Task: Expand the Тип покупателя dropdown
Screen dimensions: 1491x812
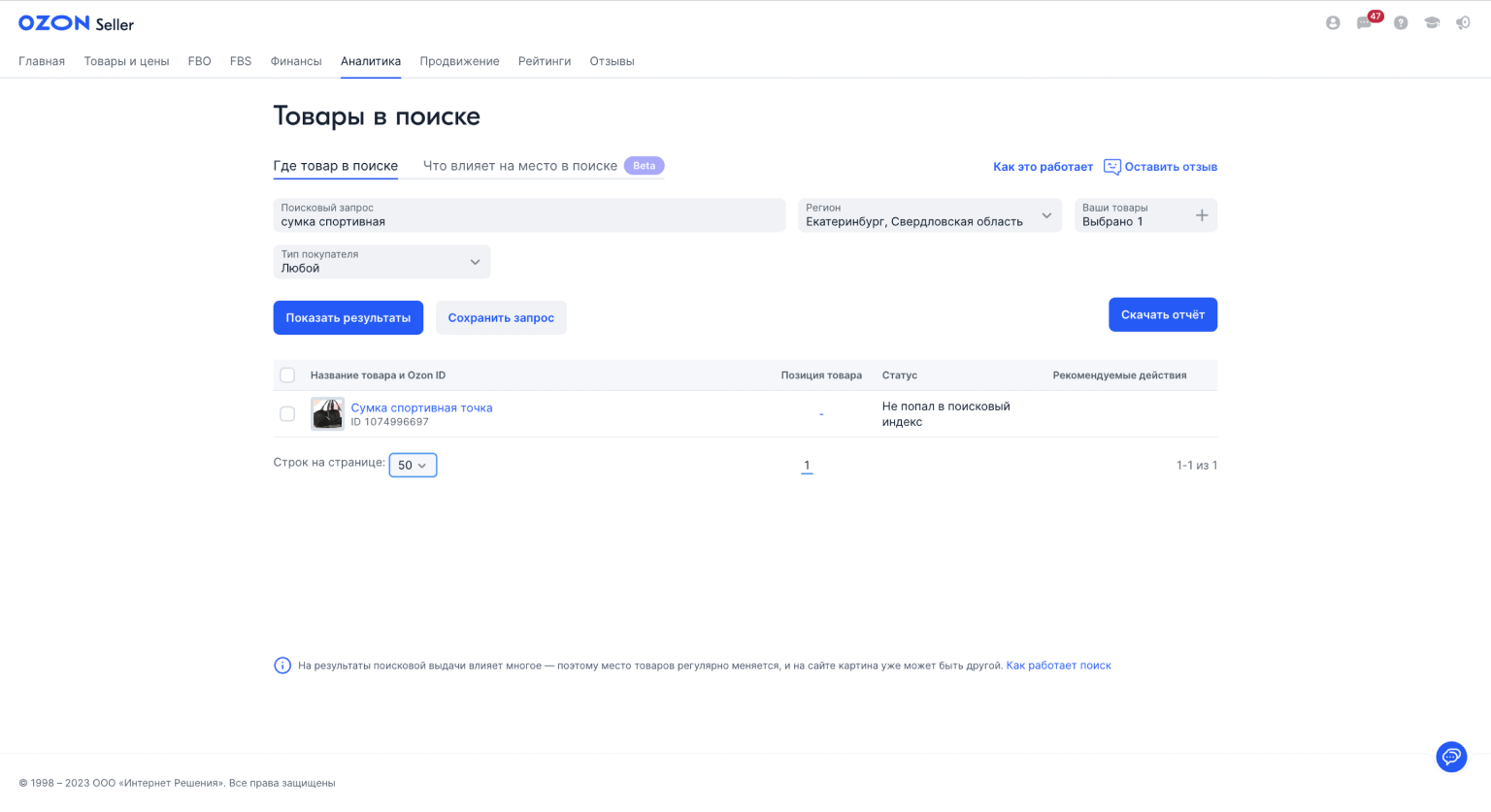Action: [381, 262]
